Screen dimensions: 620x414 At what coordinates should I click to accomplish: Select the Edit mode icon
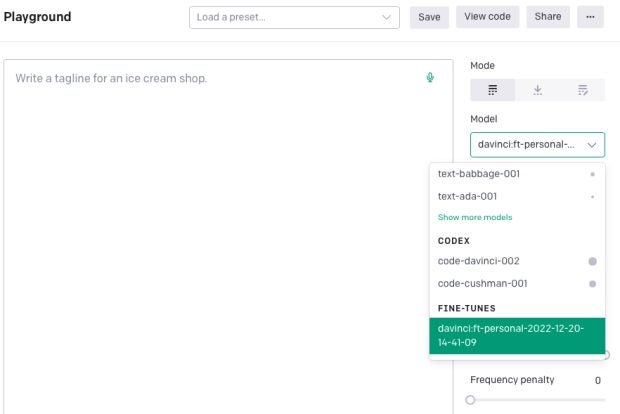tap(582, 90)
